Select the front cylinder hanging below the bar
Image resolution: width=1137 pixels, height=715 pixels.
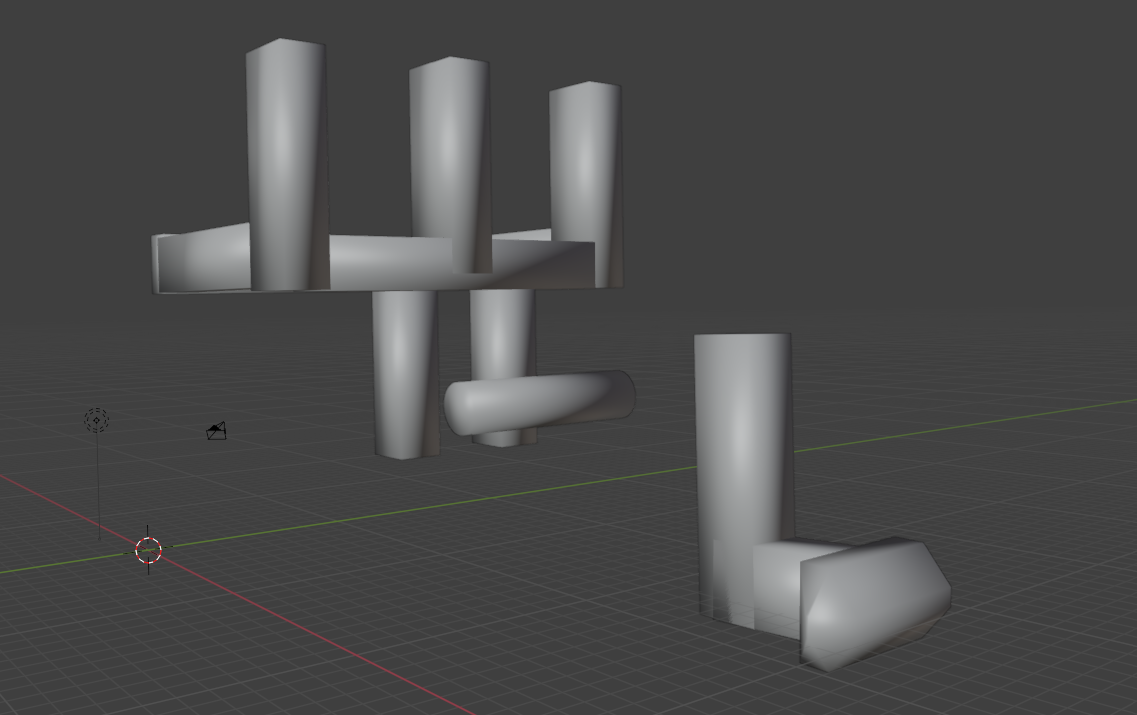[405, 370]
